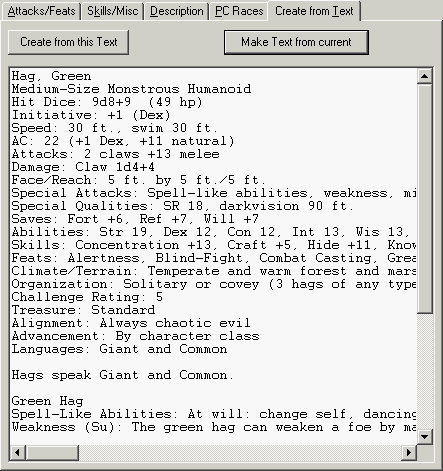Click the 'Special Qualities: SR 18' line
This screenshot has height=471, width=443.
183,206
